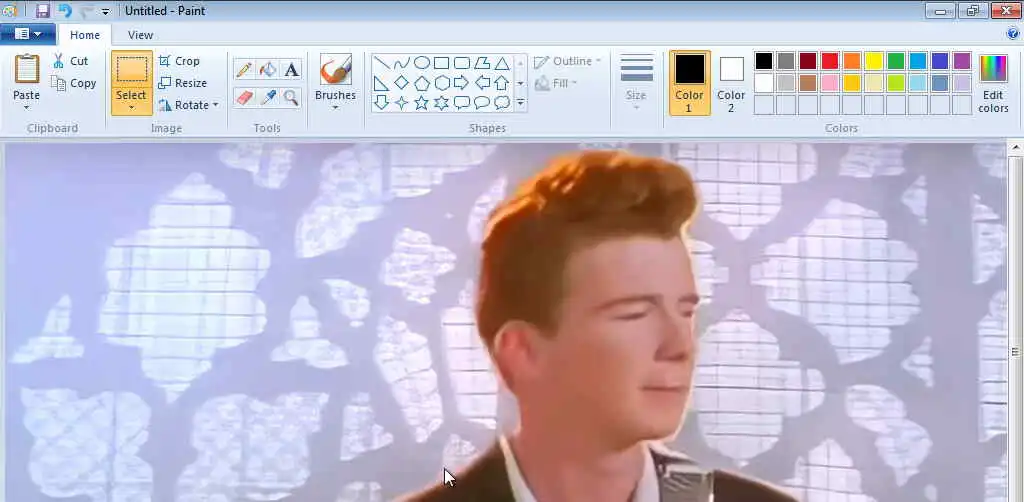Pick the orange color swatch
The width and height of the screenshot is (1024, 502).
(852, 61)
